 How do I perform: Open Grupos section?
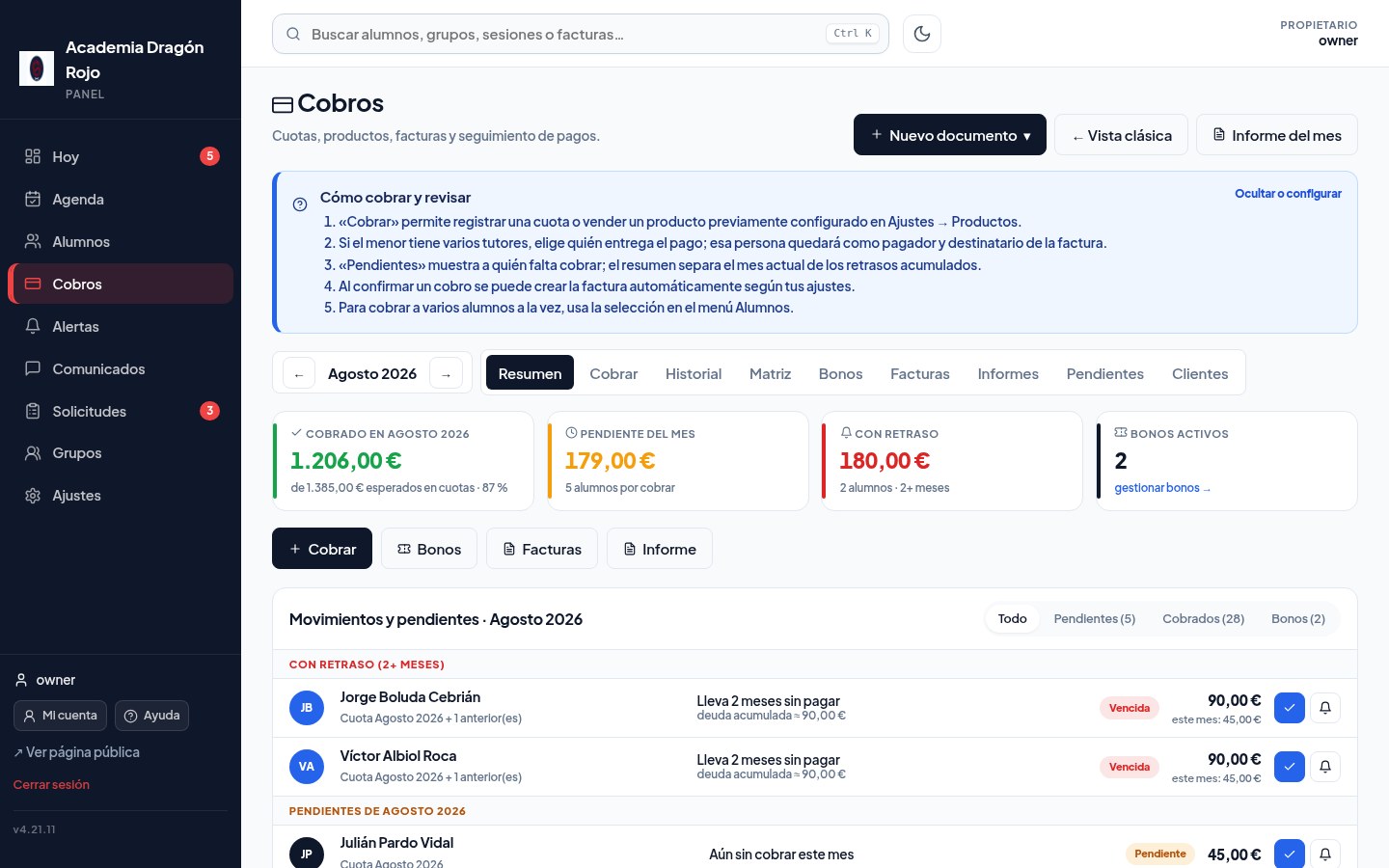(121, 452)
